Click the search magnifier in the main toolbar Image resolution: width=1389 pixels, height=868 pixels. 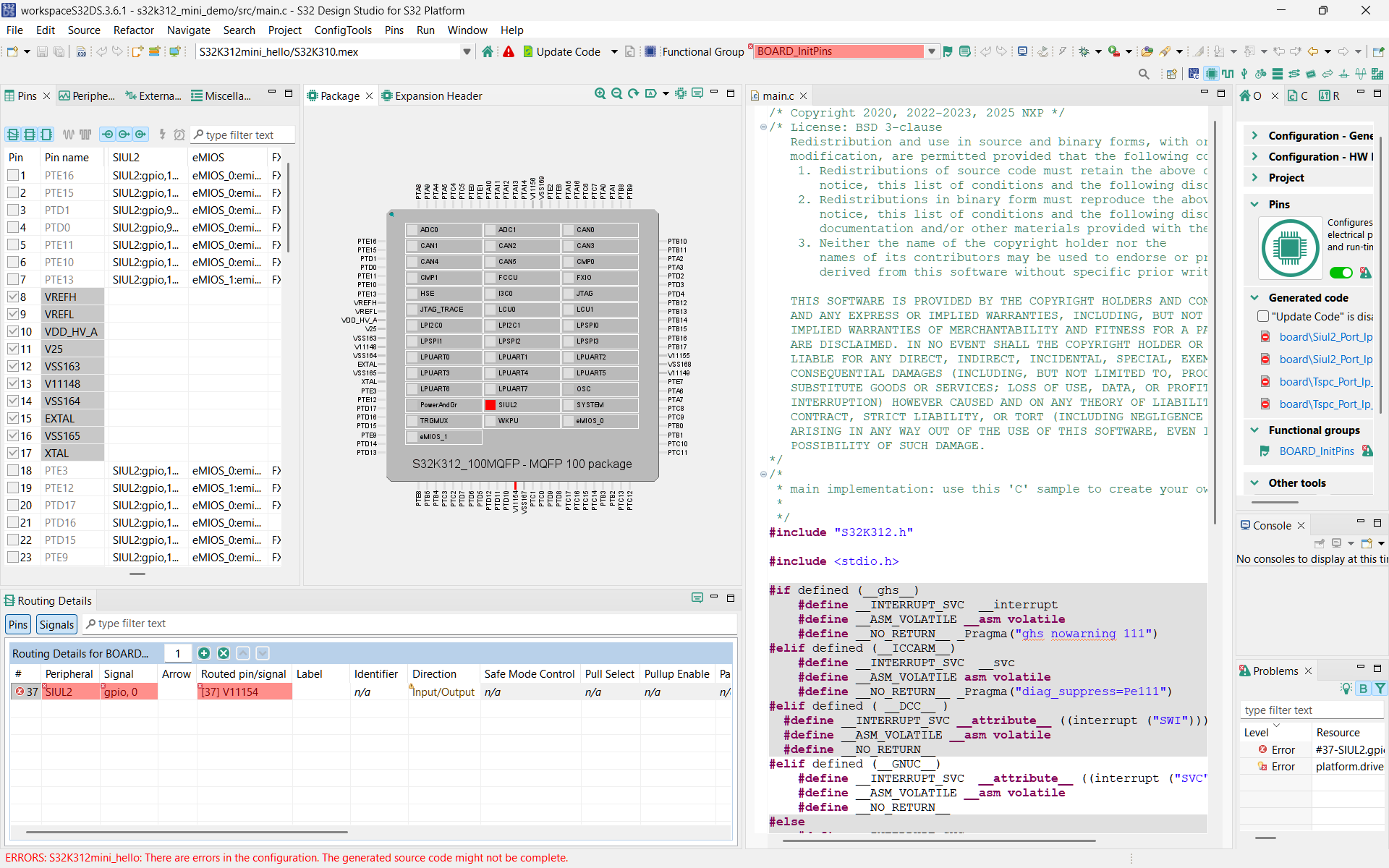(1144, 74)
